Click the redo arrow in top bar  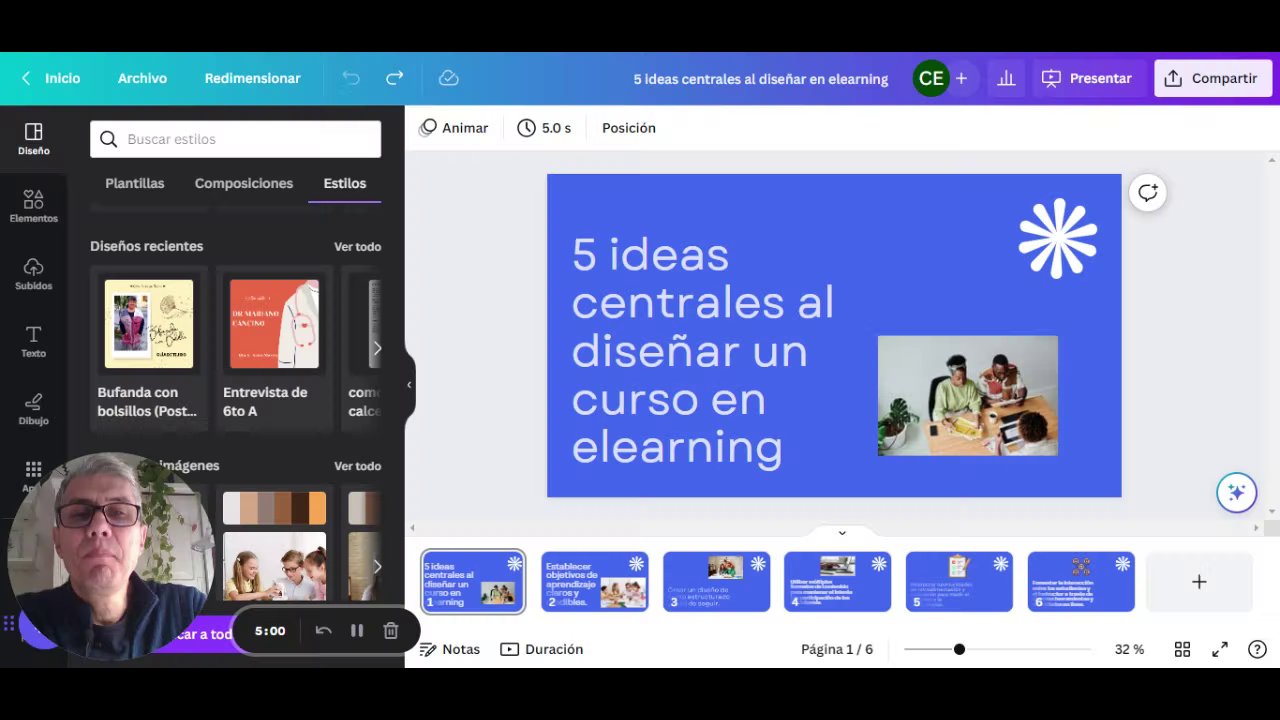tap(394, 78)
